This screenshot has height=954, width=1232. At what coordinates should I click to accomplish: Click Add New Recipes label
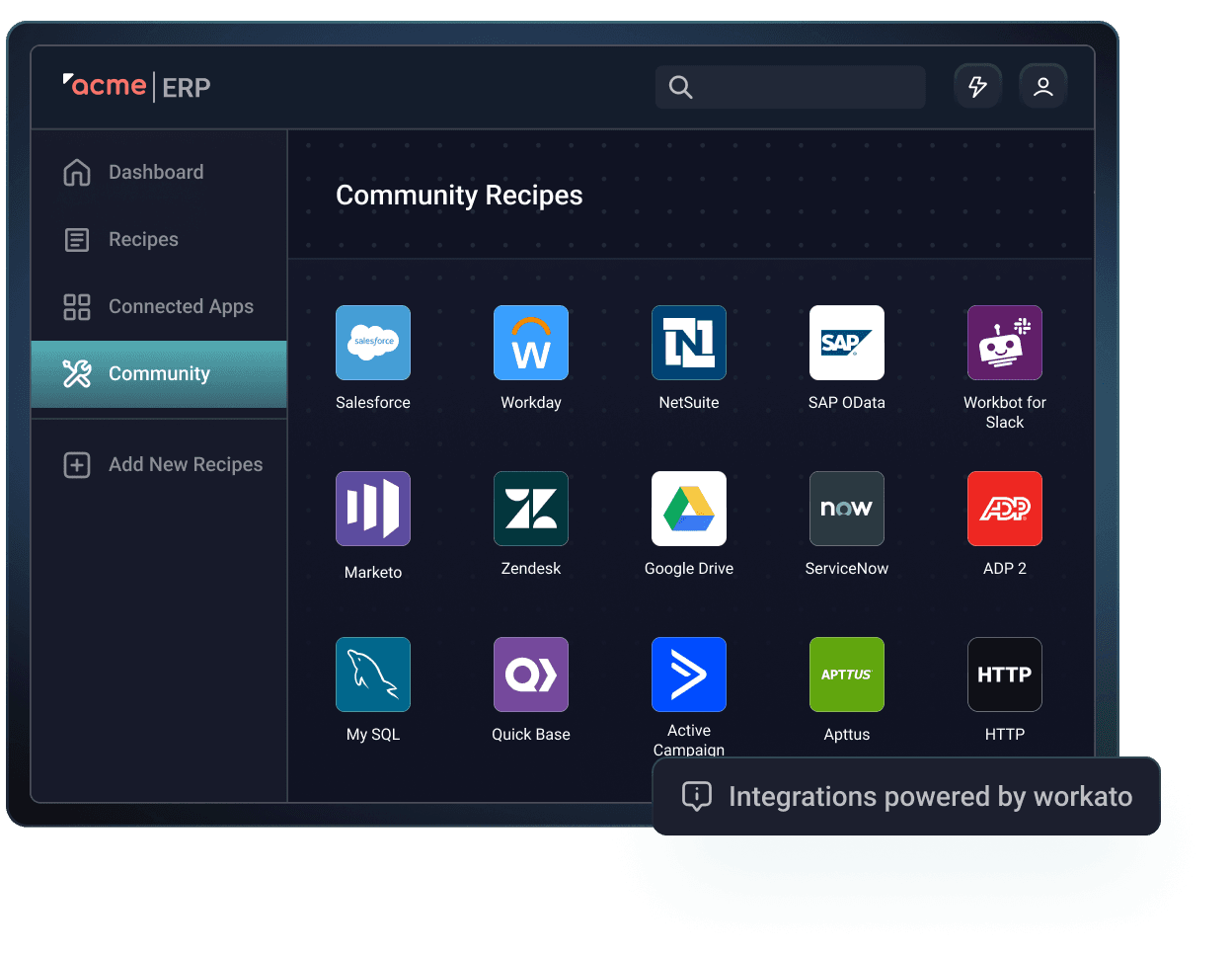(x=186, y=464)
